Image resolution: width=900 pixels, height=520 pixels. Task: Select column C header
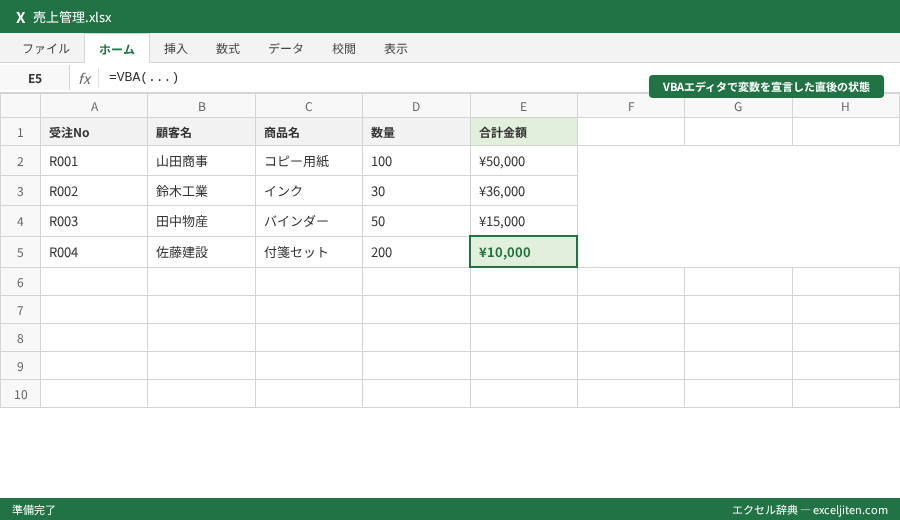click(309, 106)
